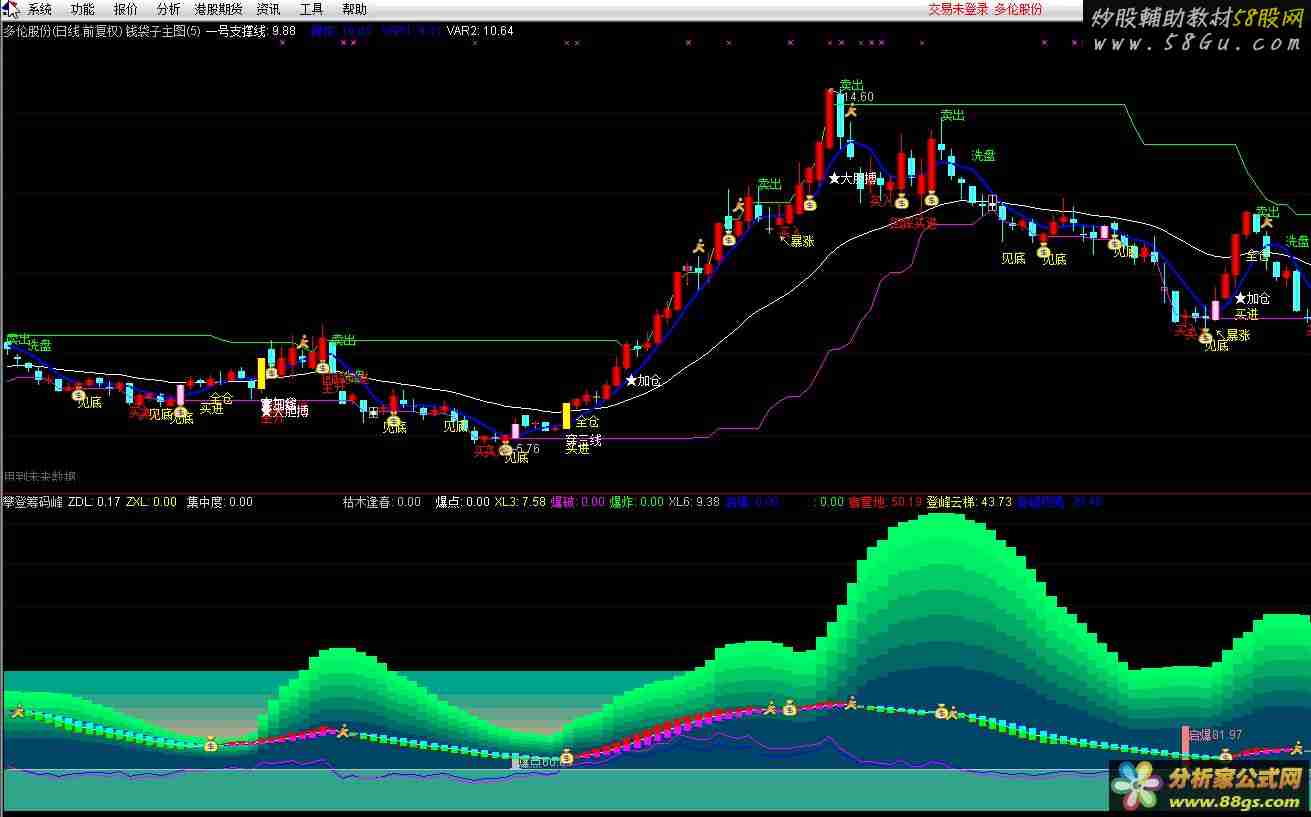Click the VAR2: 10.64 readout
Viewport: 1311px width, 817px height.
pyautogui.click(x=480, y=31)
